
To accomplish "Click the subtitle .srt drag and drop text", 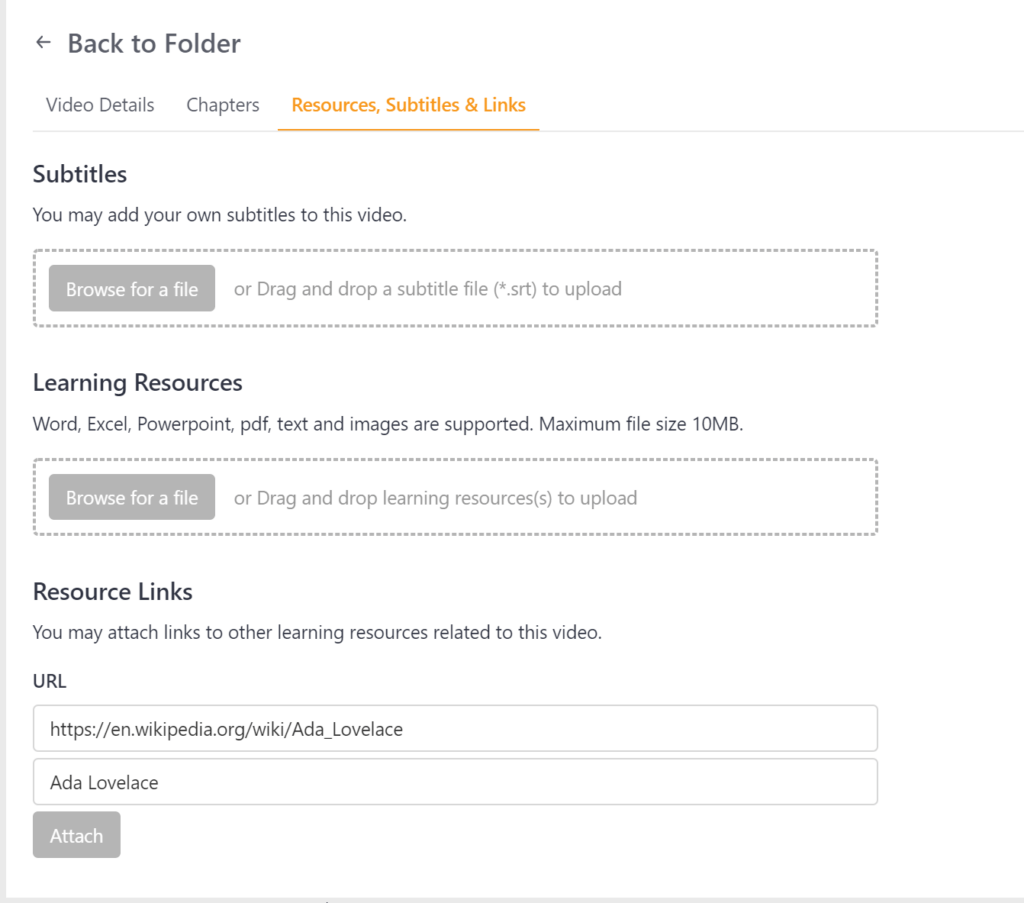I will [x=427, y=289].
